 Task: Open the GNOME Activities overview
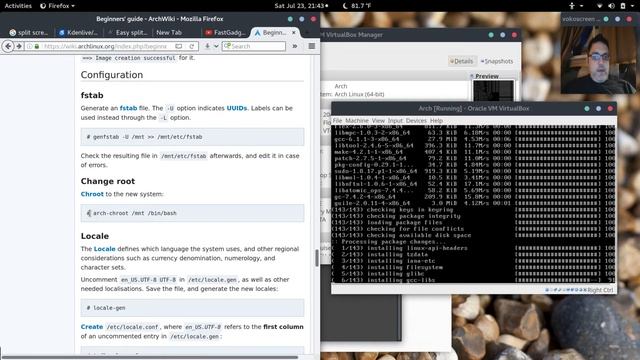click(x=18, y=6)
